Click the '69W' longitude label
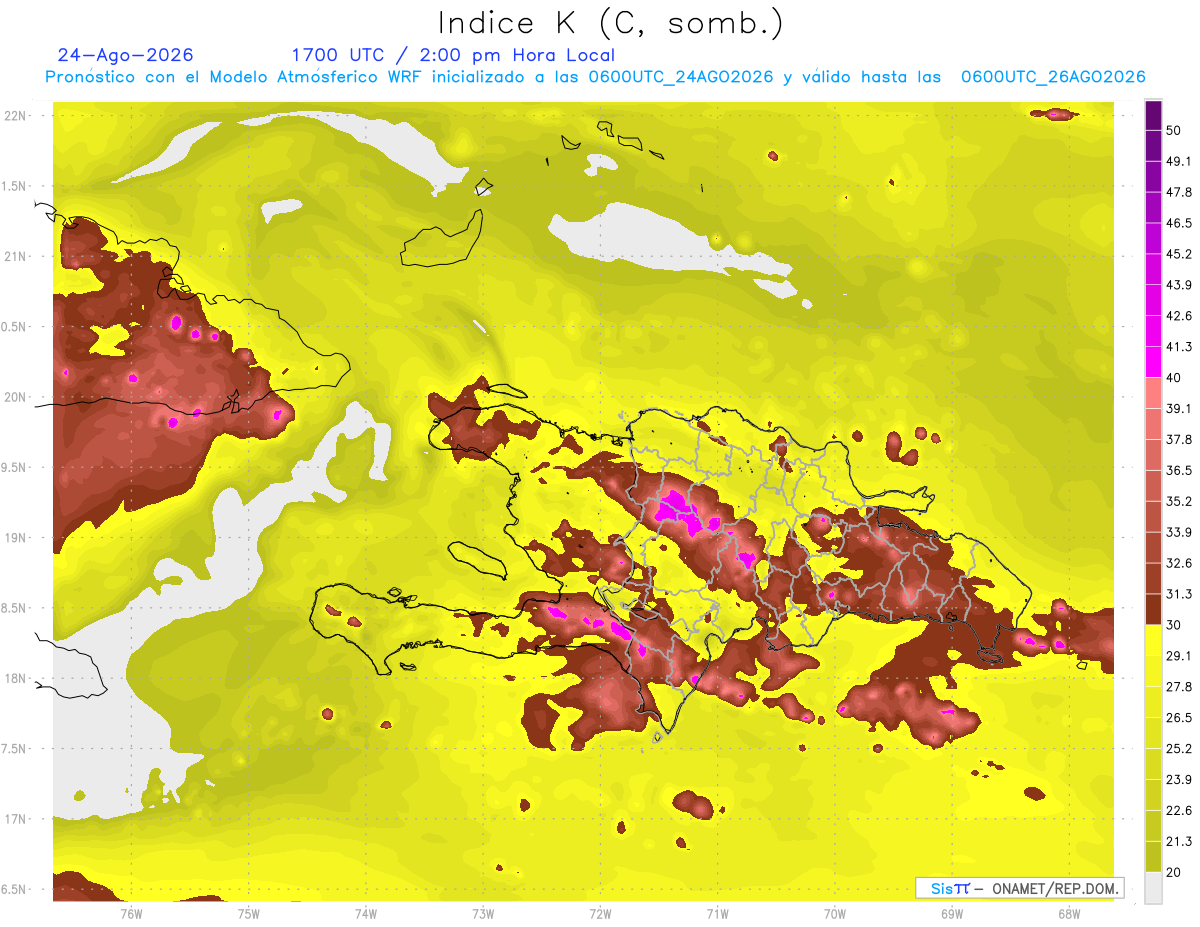 coord(952,913)
